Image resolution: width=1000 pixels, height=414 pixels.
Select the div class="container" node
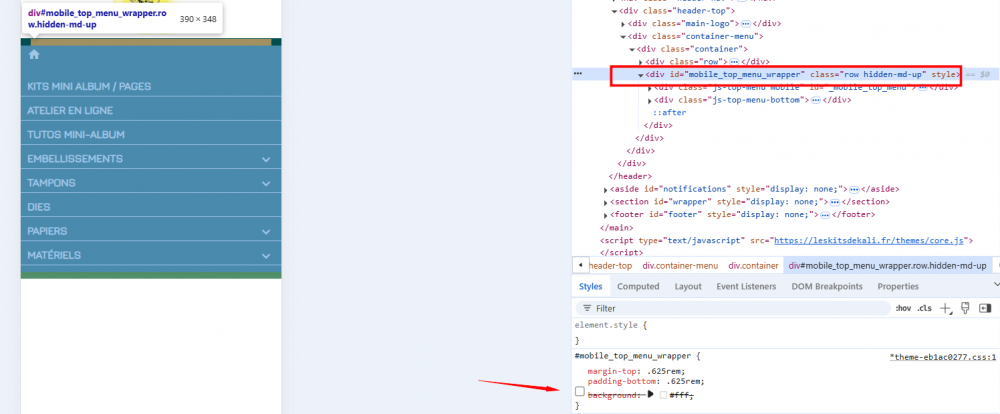693,49
